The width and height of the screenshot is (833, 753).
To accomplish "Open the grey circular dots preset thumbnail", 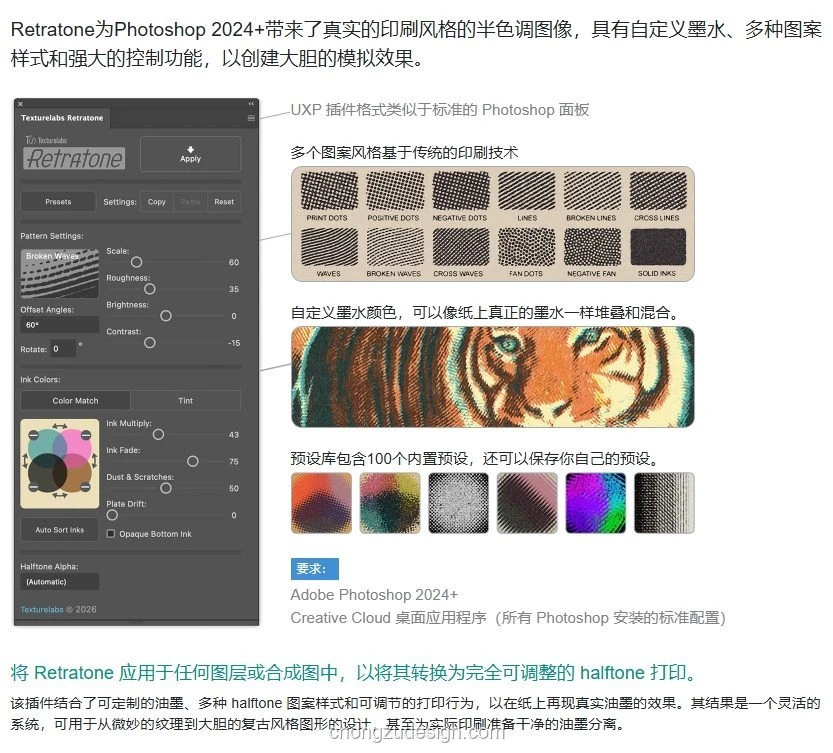I will [458, 503].
